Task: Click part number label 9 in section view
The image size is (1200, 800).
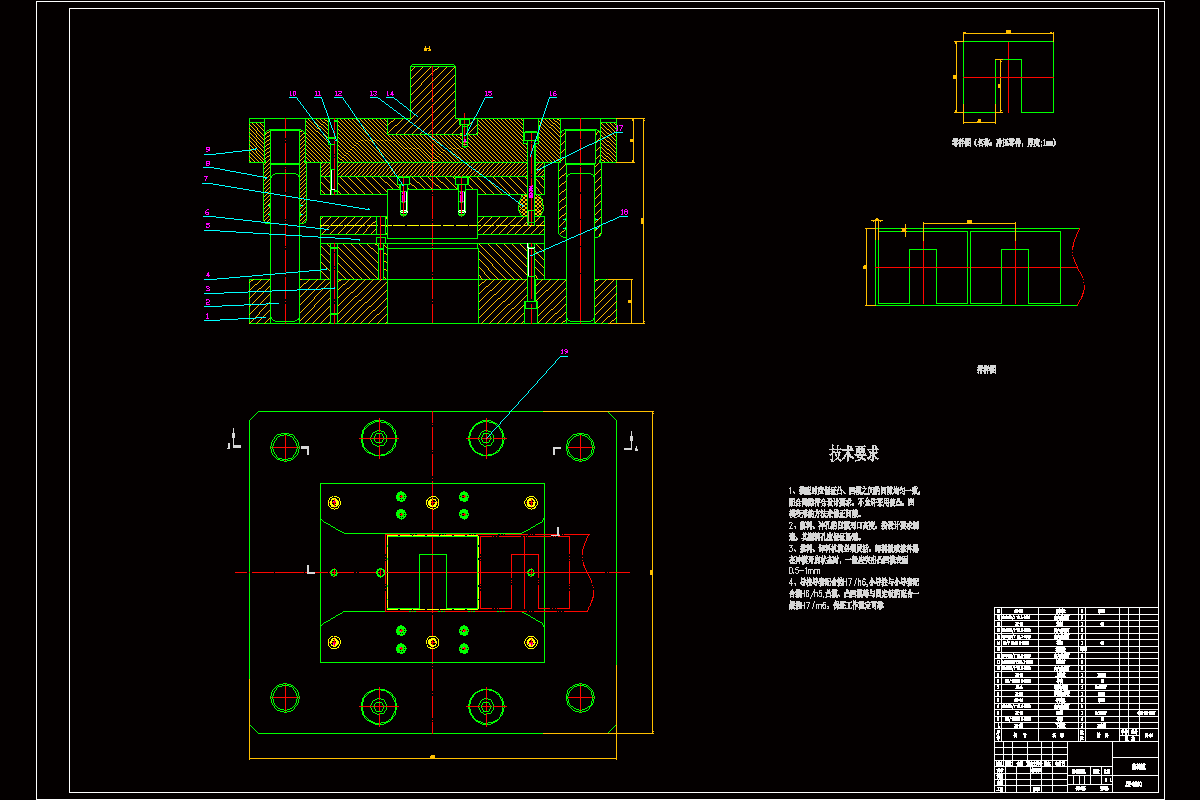Action: point(207,150)
